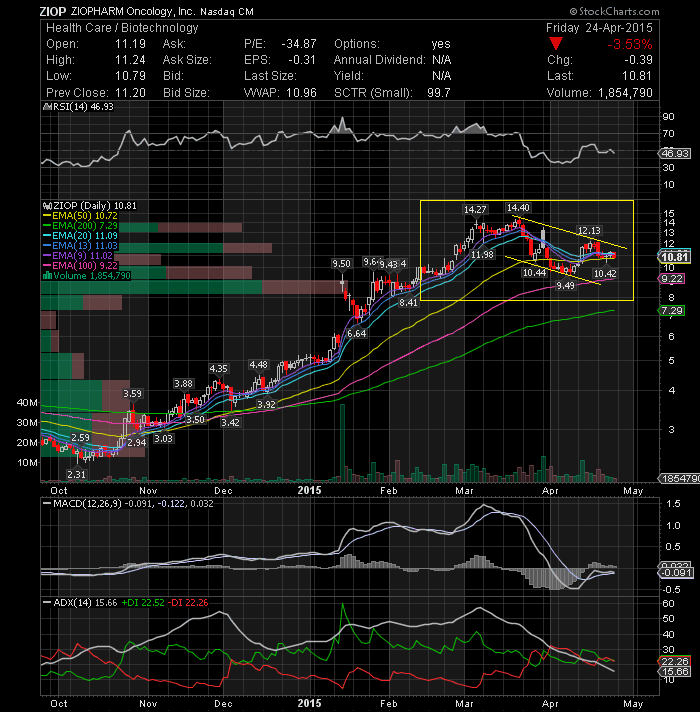Click the P/E value -34.87
This screenshot has width=700, height=712.
299,44
